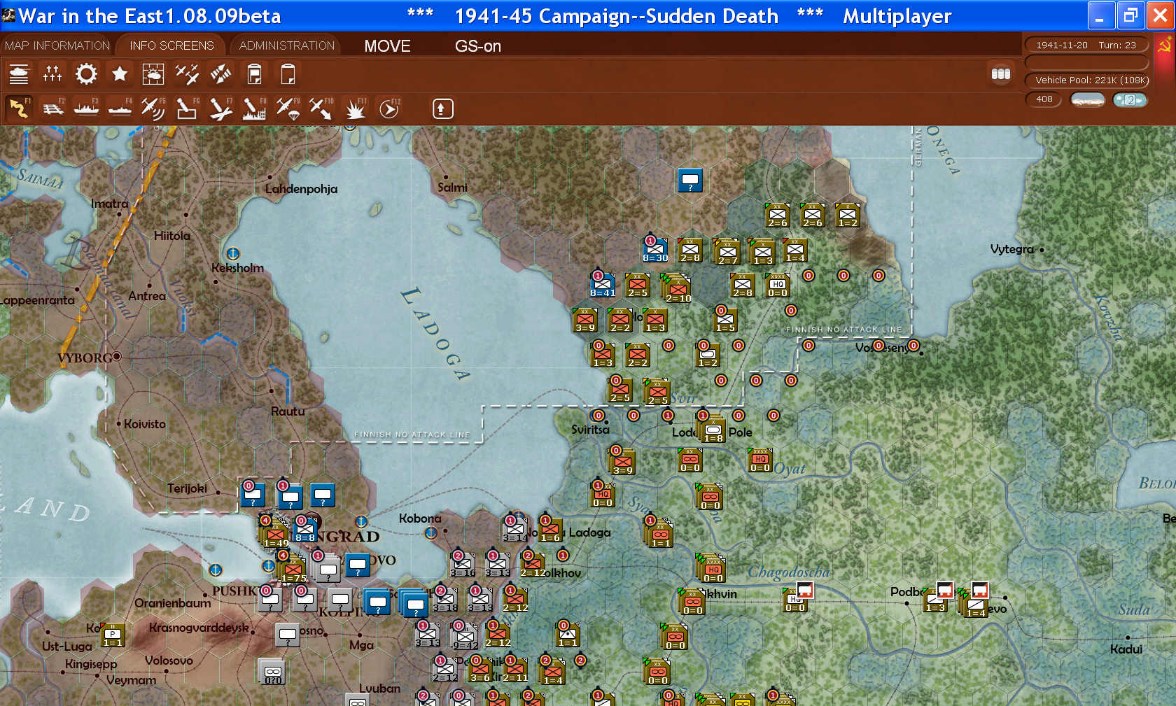Select the F5 air recon mode
The width and height of the screenshot is (1176, 706).
coord(153,109)
